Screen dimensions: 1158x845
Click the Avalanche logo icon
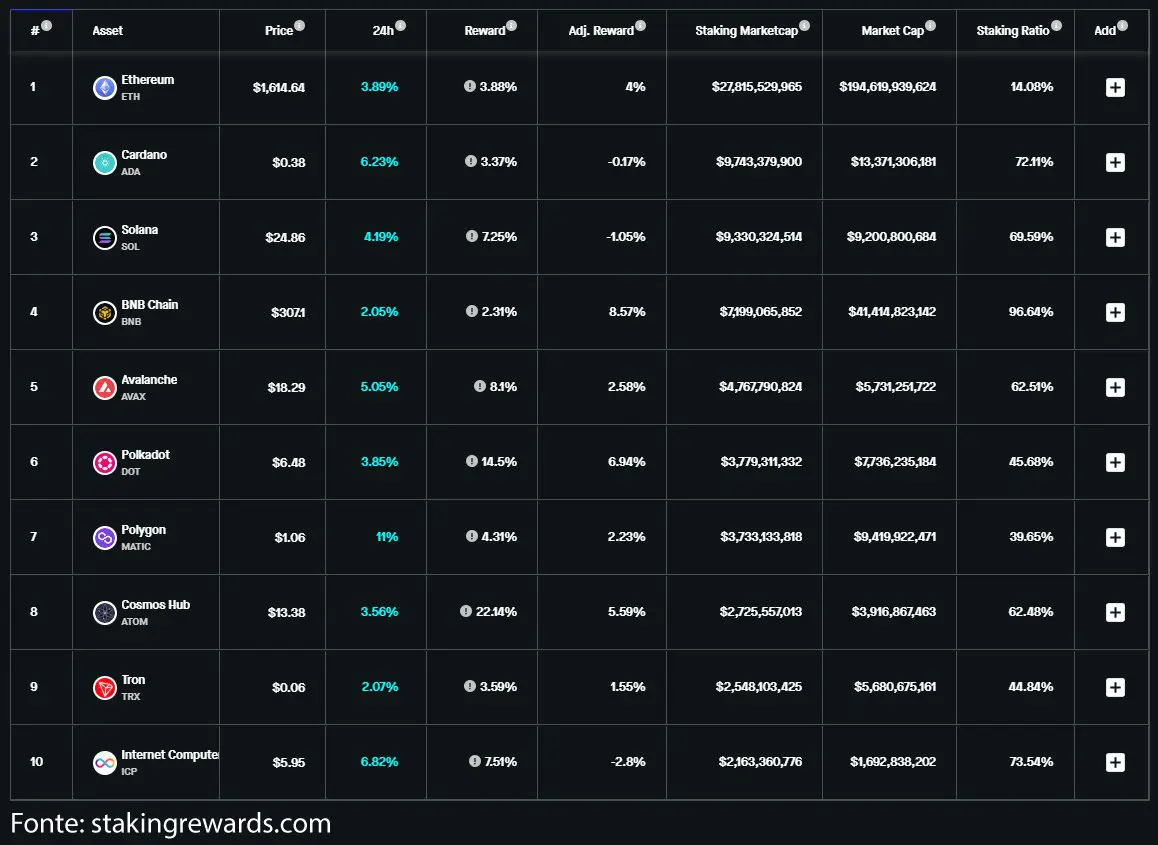coord(105,388)
